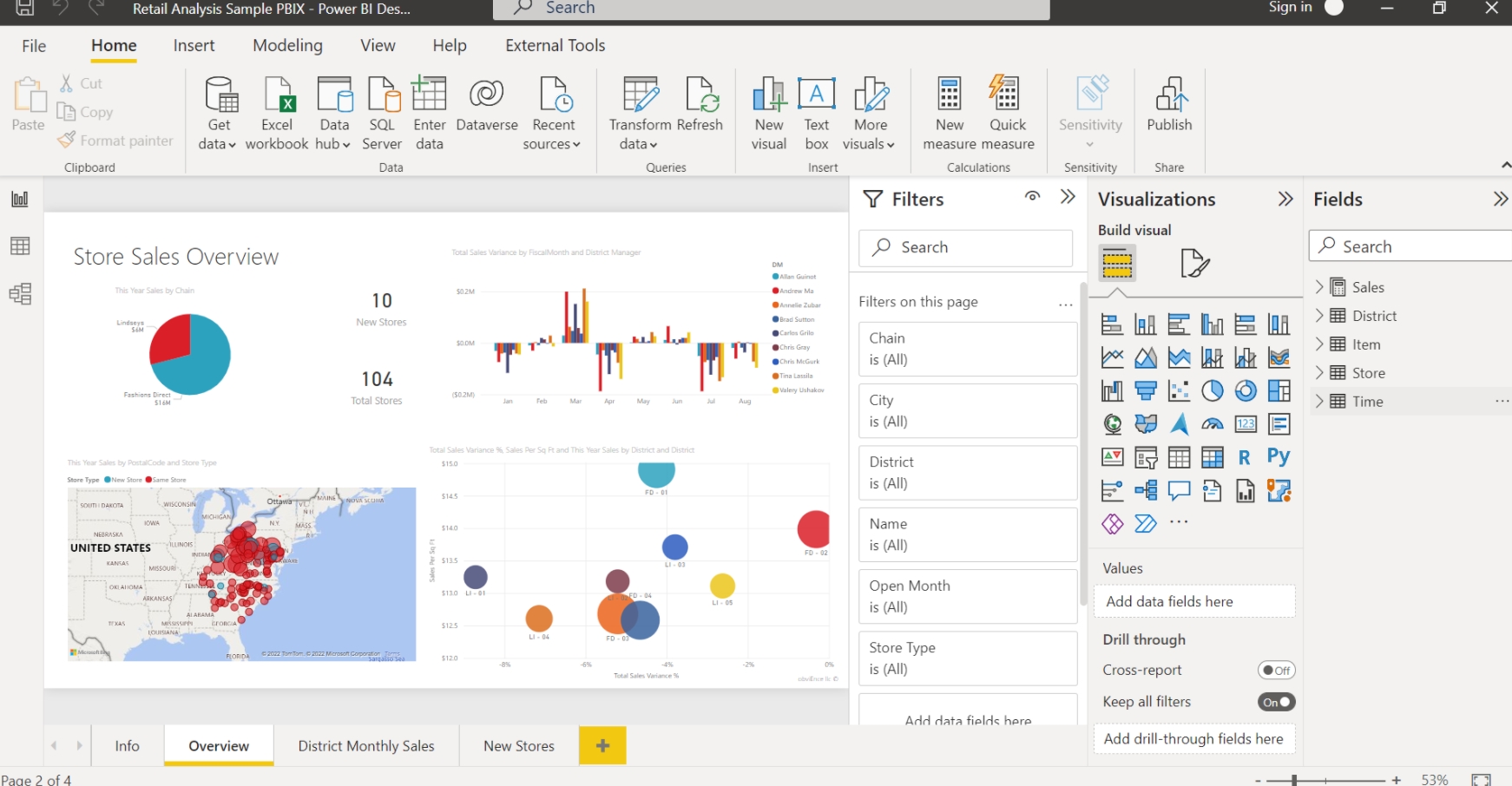This screenshot has height=786, width=1512.
Task: Add a decomposition tree visual
Action: [1146, 490]
